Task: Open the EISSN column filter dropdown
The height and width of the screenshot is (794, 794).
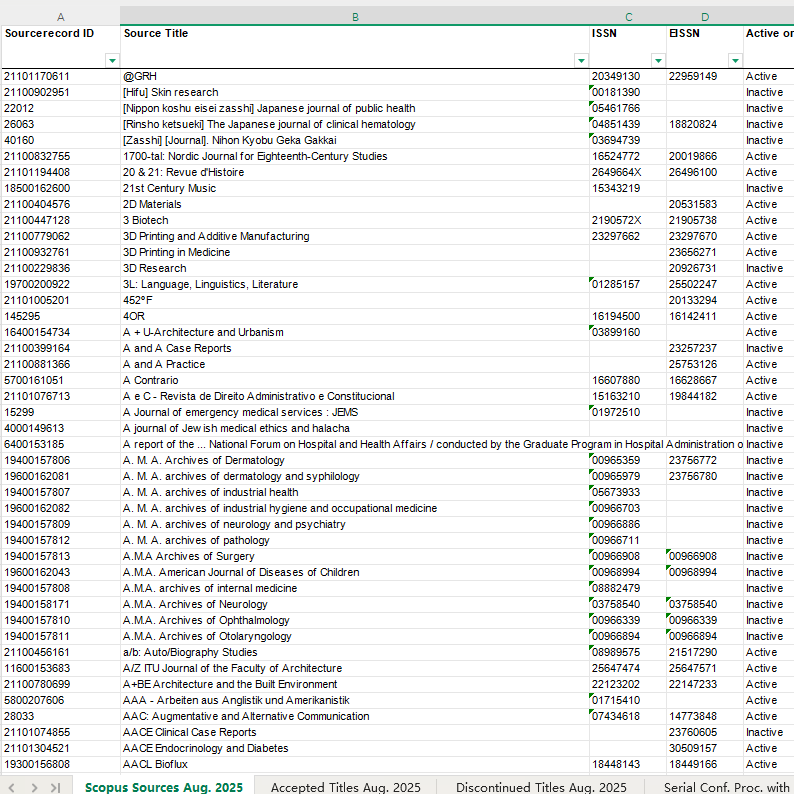Action: coord(735,61)
